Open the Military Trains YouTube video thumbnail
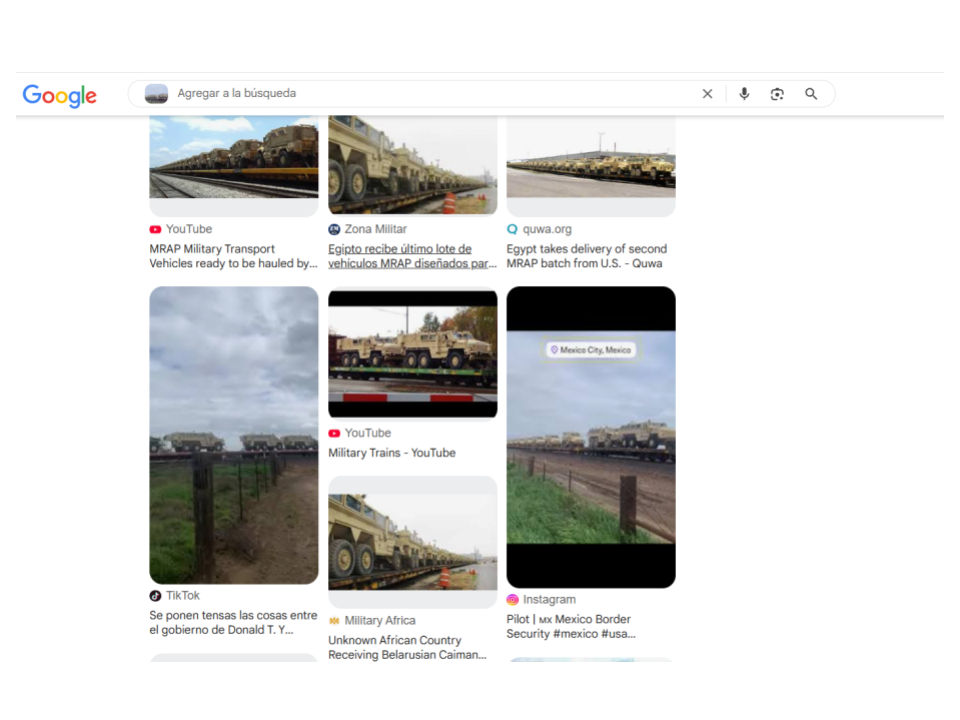 click(413, 354)
